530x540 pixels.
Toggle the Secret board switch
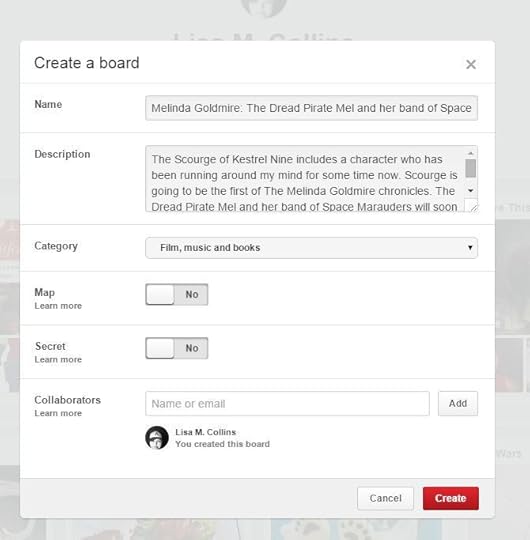click(x=176, y=348)
